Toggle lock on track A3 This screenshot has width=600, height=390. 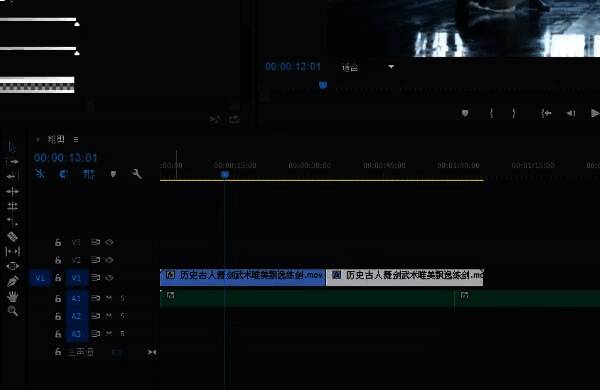58,334
